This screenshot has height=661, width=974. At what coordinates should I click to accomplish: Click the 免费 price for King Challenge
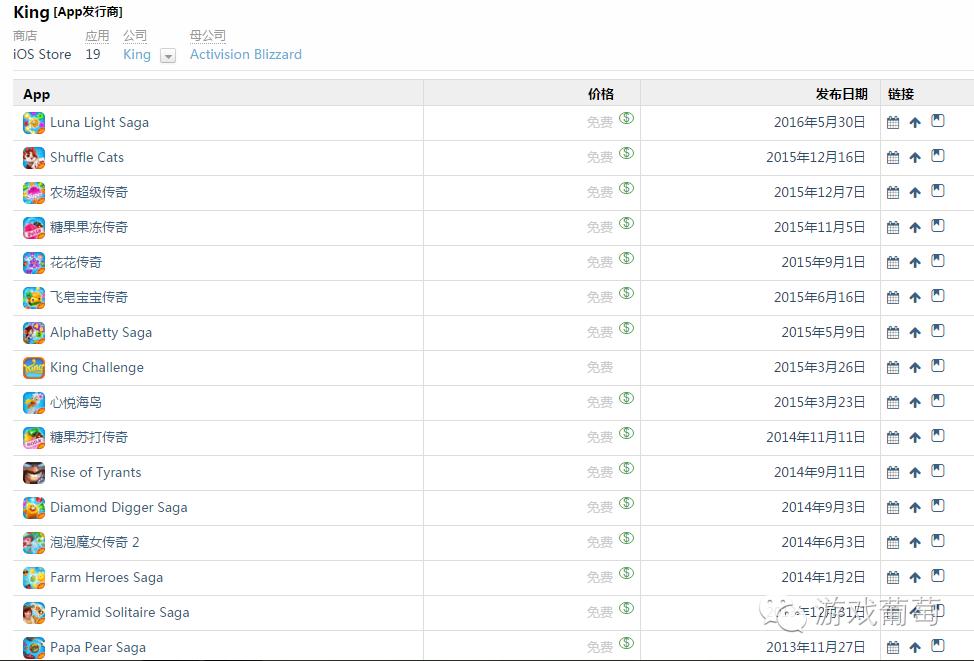(600, 368)
